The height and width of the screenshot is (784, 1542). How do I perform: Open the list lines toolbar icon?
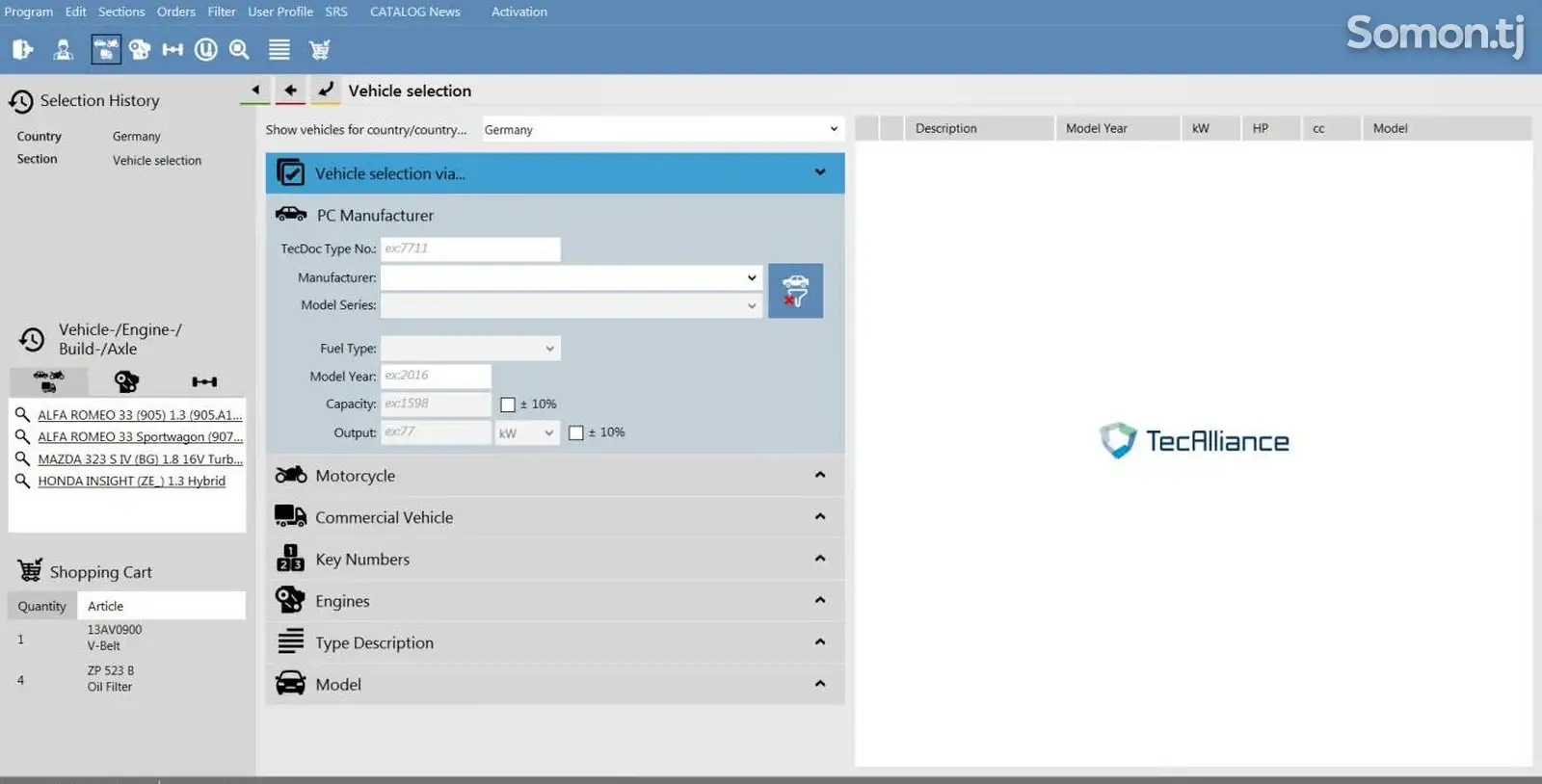tap(279, 49)
